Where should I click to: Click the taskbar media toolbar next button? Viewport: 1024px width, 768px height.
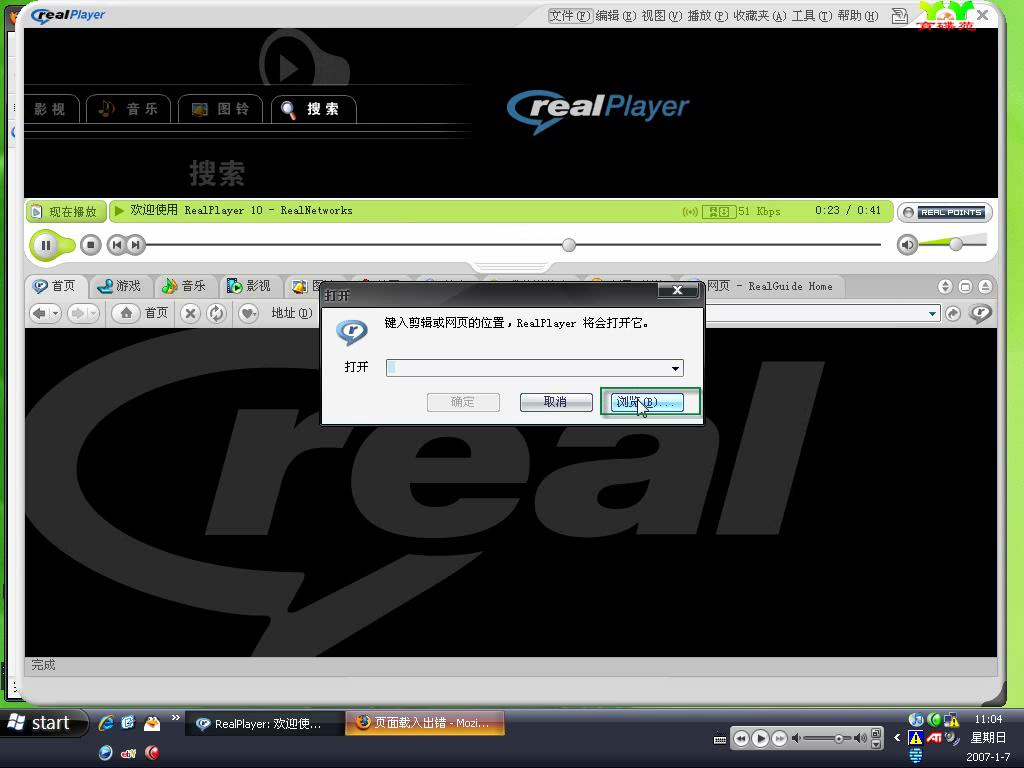pos(779,739)
